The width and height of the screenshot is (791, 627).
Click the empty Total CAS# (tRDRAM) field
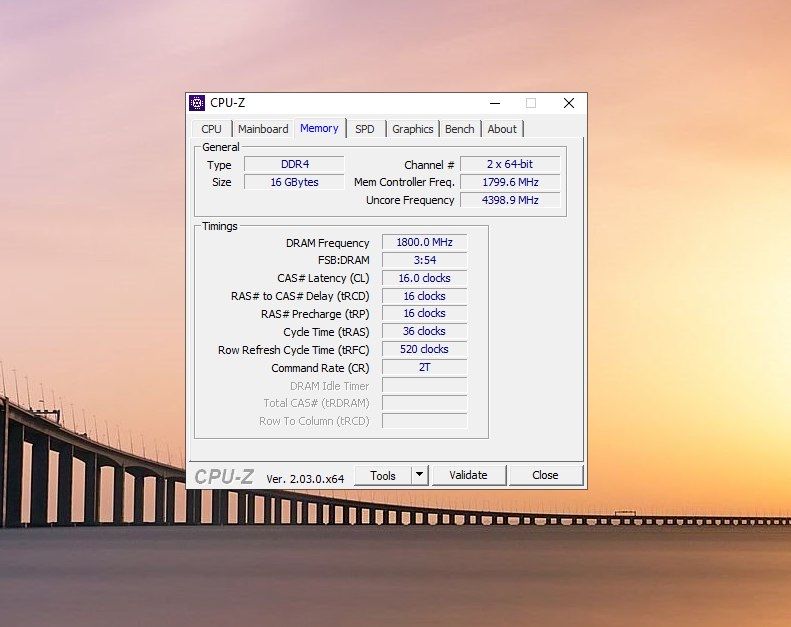425,403
